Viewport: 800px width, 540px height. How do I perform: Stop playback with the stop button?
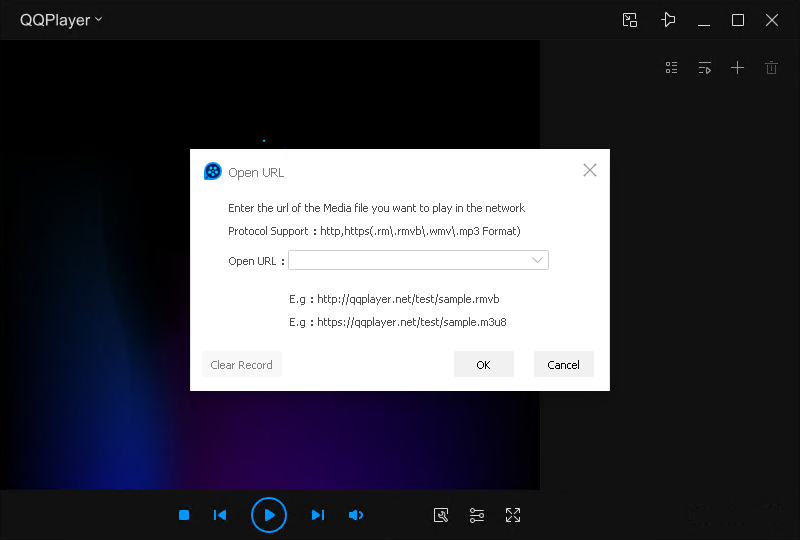point(184,515)
